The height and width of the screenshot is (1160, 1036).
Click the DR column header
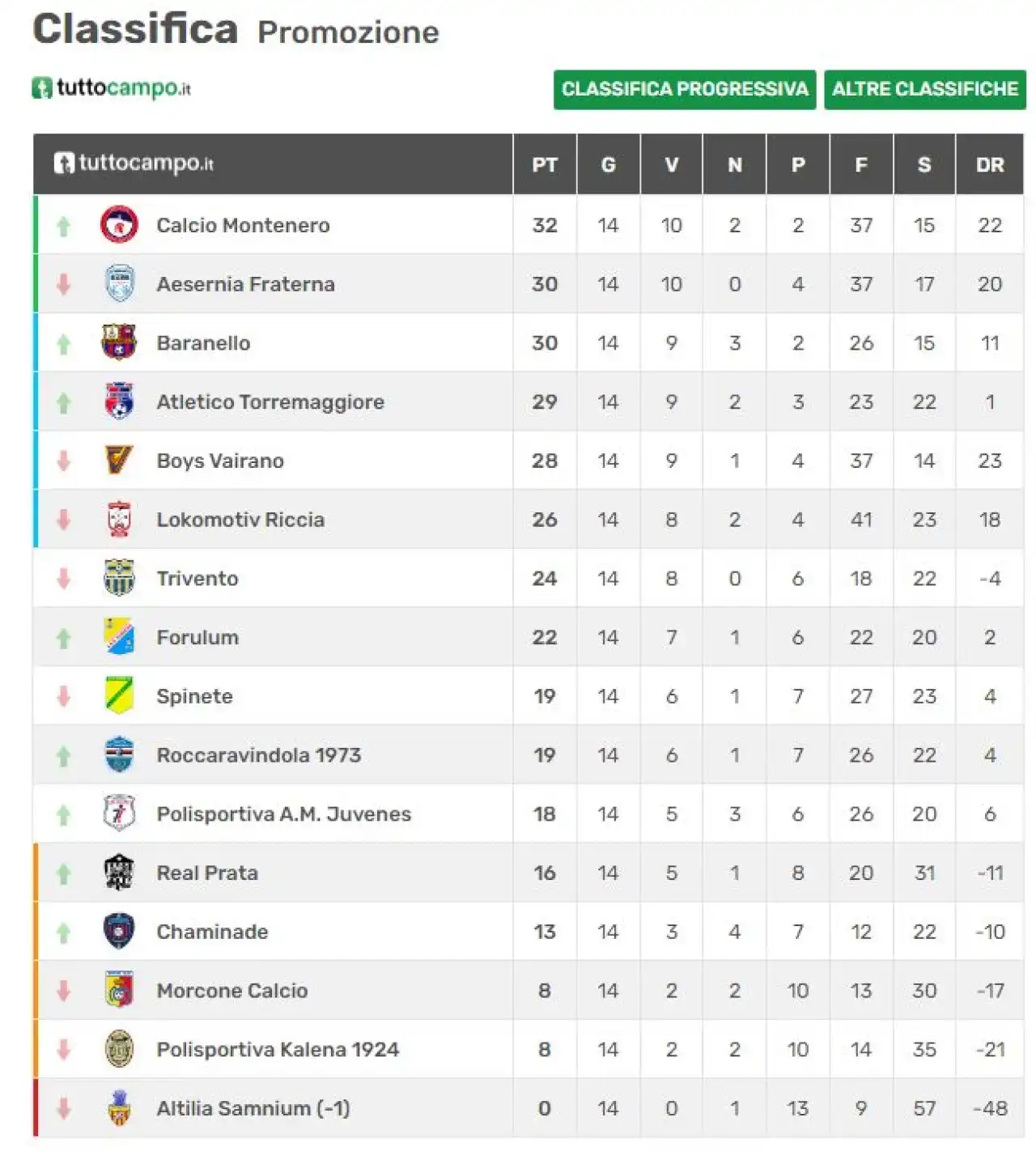click(x=990, y=165)
